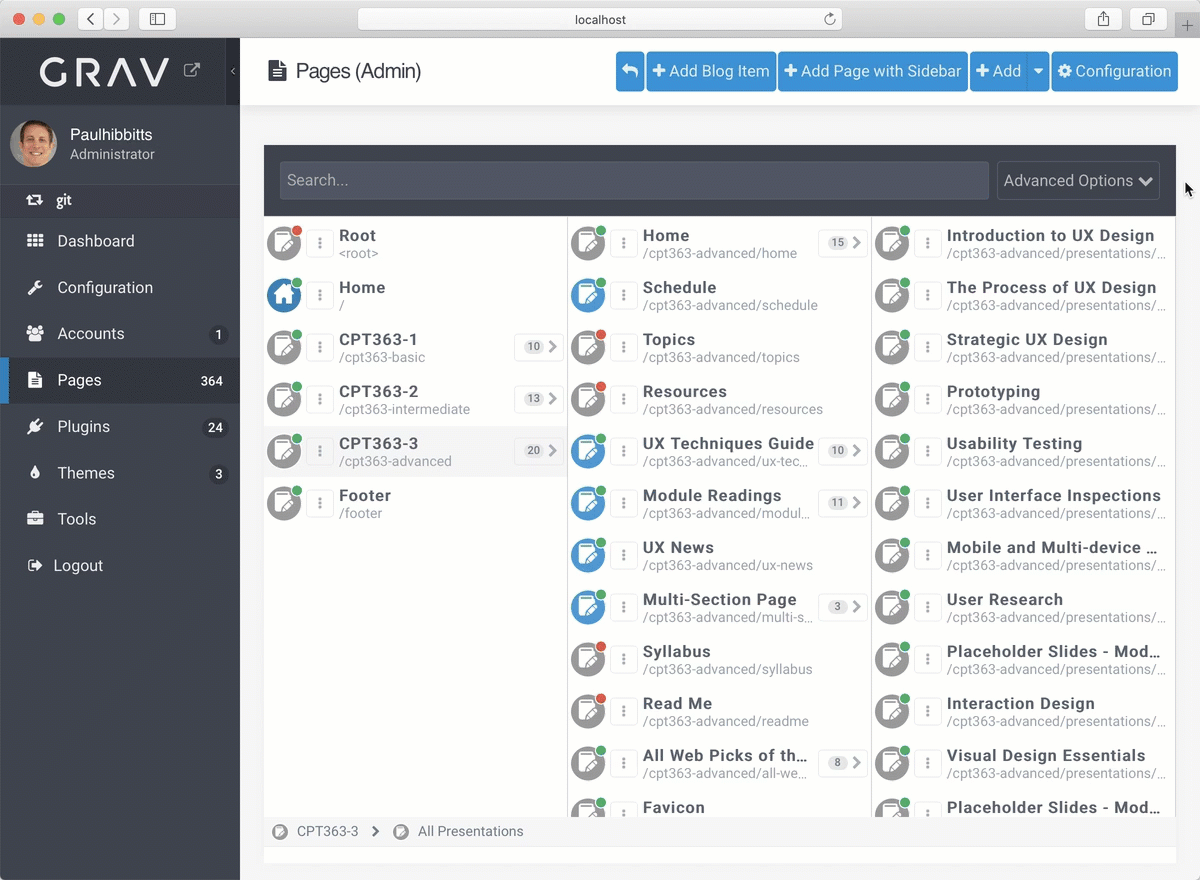
Task: Open the three-dot menu for CPT363-1
Action: pos(320,348)
